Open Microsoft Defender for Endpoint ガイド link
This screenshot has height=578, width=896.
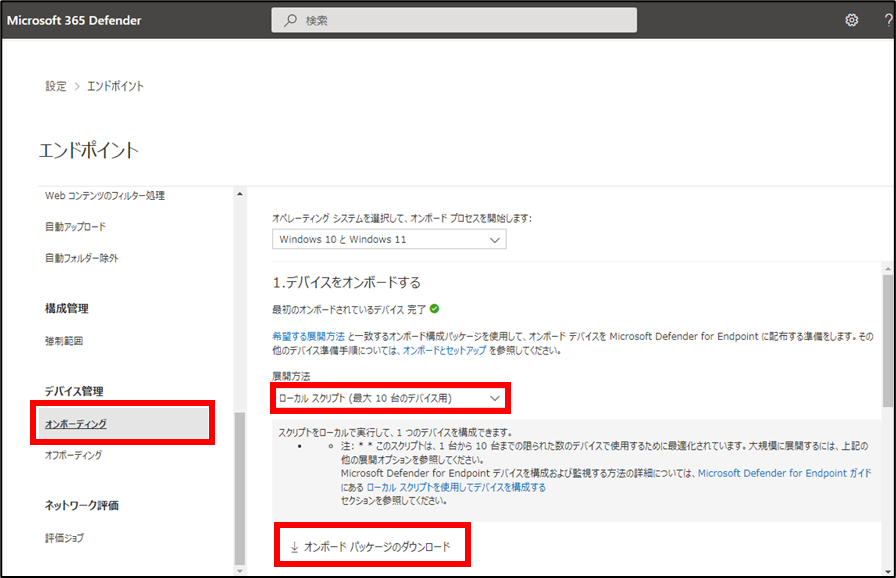tap(785, 473)
